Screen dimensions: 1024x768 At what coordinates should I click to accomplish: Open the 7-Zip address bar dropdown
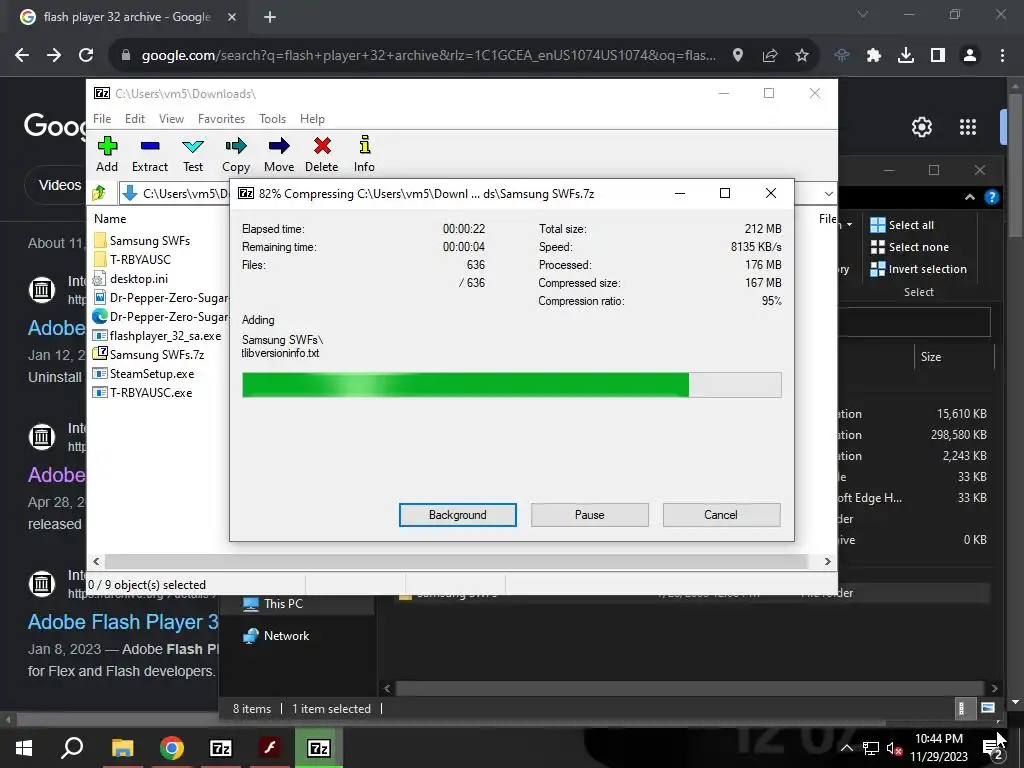click(x=828, y=194)
